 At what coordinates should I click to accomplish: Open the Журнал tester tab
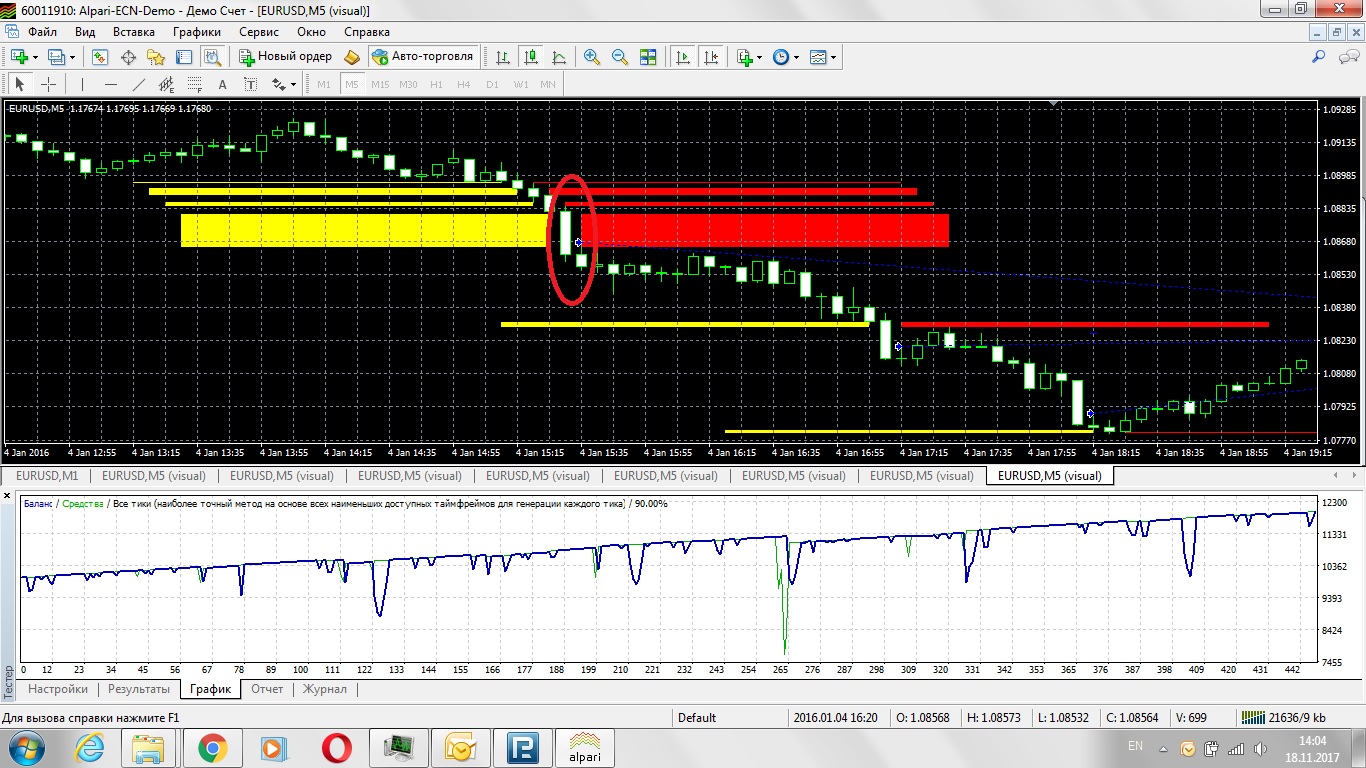(325, 689)
